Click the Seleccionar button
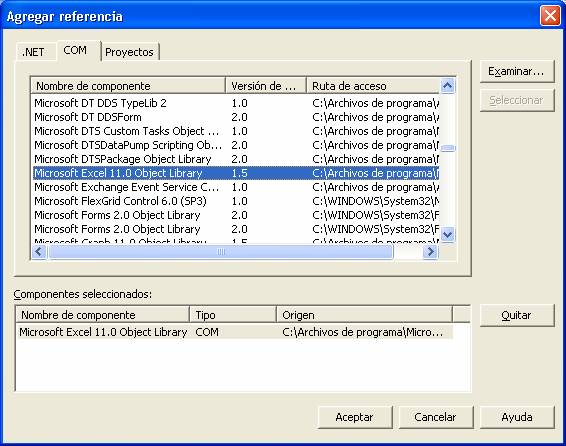Viewport: 566px width, 446px height. pyautogui.click(x=517, y=100)
